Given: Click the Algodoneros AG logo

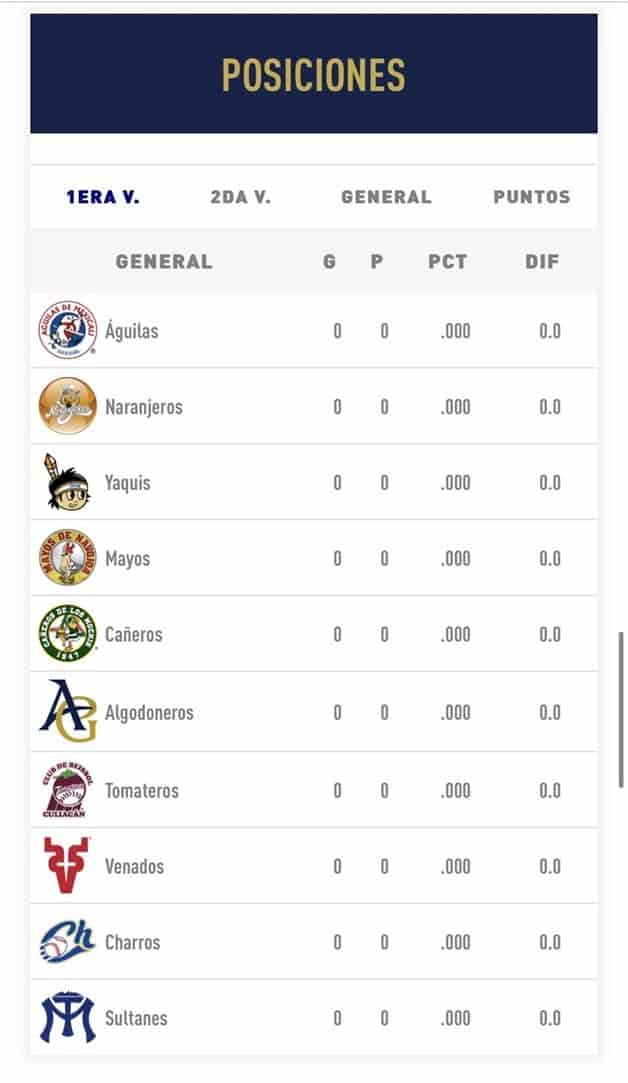Looking at the screenshot, I should click(x=68, y=712).
